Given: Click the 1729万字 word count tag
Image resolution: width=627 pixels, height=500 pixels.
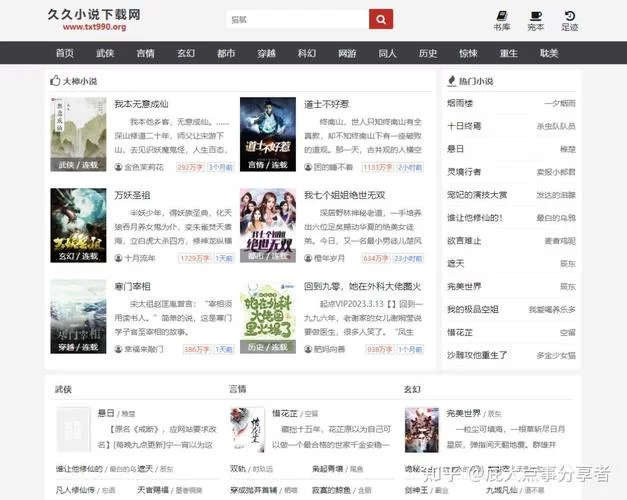Looking at the screenshot, I should click(x=194, y=258).
